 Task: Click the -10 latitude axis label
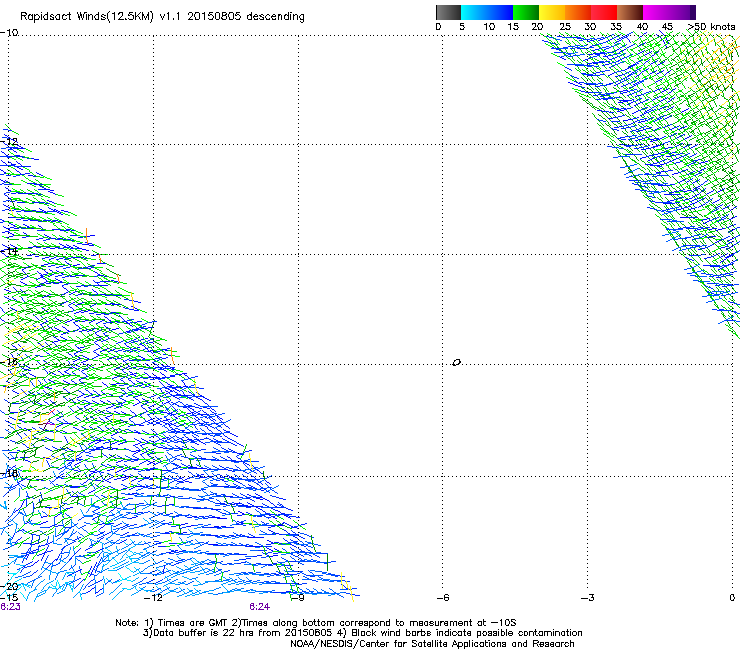point(9,33)
